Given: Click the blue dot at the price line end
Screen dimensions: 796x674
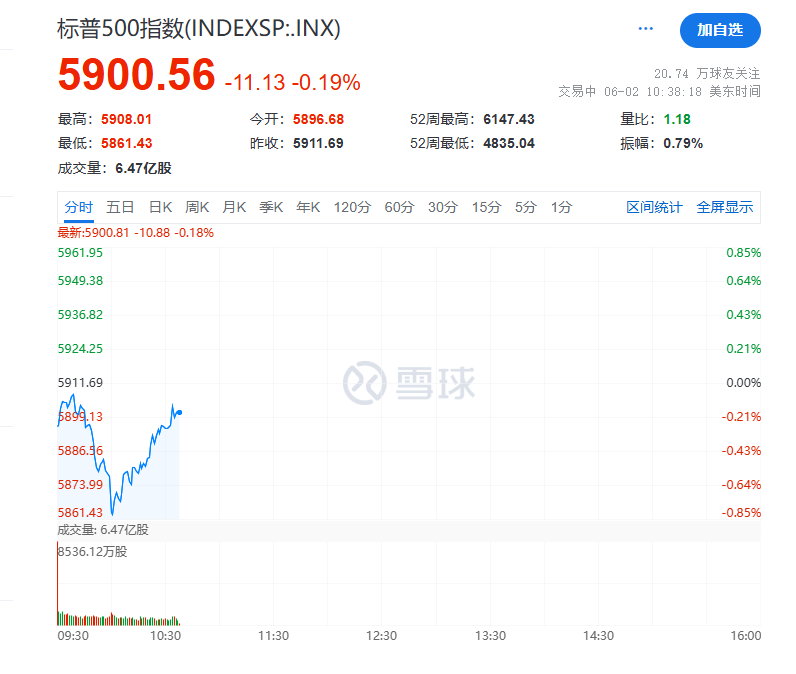Looking at the screenshot, I should [179, 413].
